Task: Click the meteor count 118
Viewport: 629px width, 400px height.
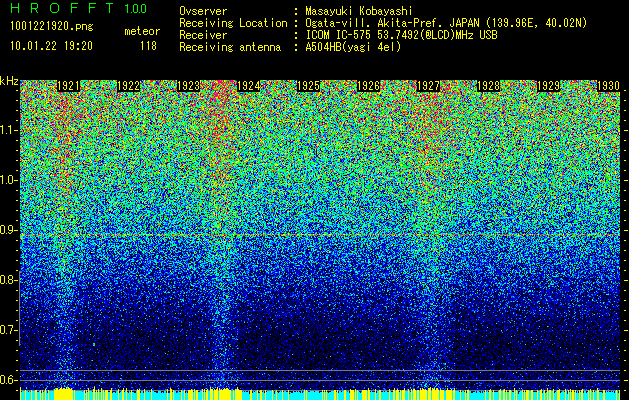Action: 148,46
